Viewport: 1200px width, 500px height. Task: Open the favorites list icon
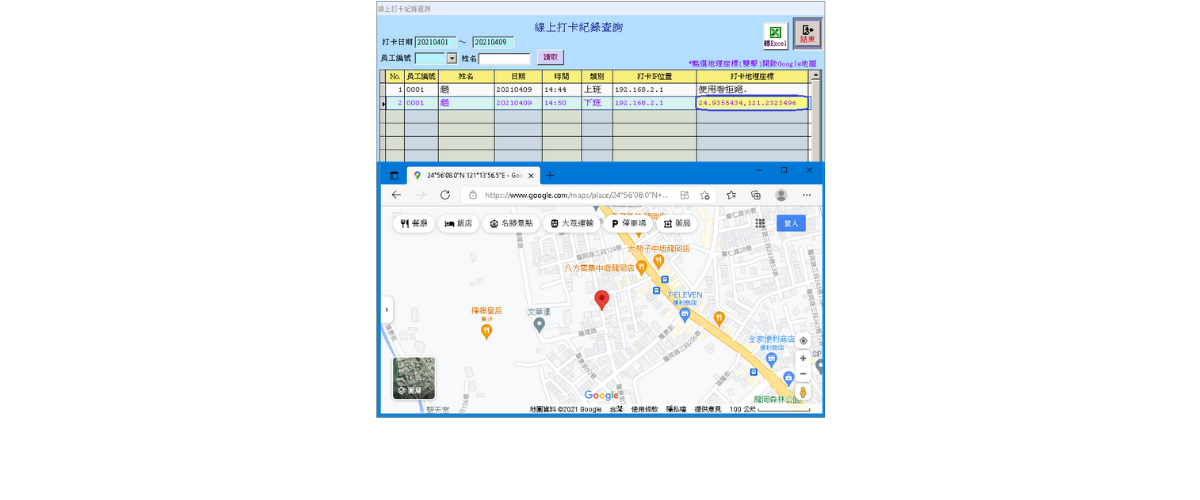(731, 195)
